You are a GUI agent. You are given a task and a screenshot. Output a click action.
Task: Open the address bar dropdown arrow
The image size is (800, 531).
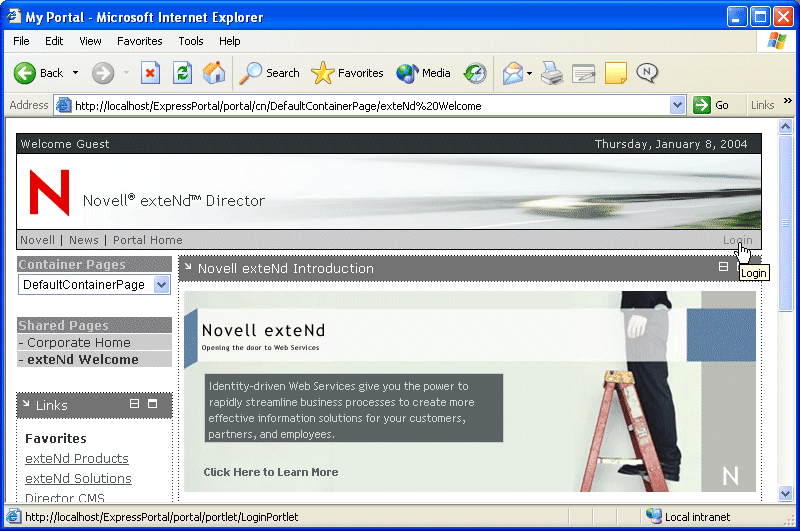(x=677, y=106)
